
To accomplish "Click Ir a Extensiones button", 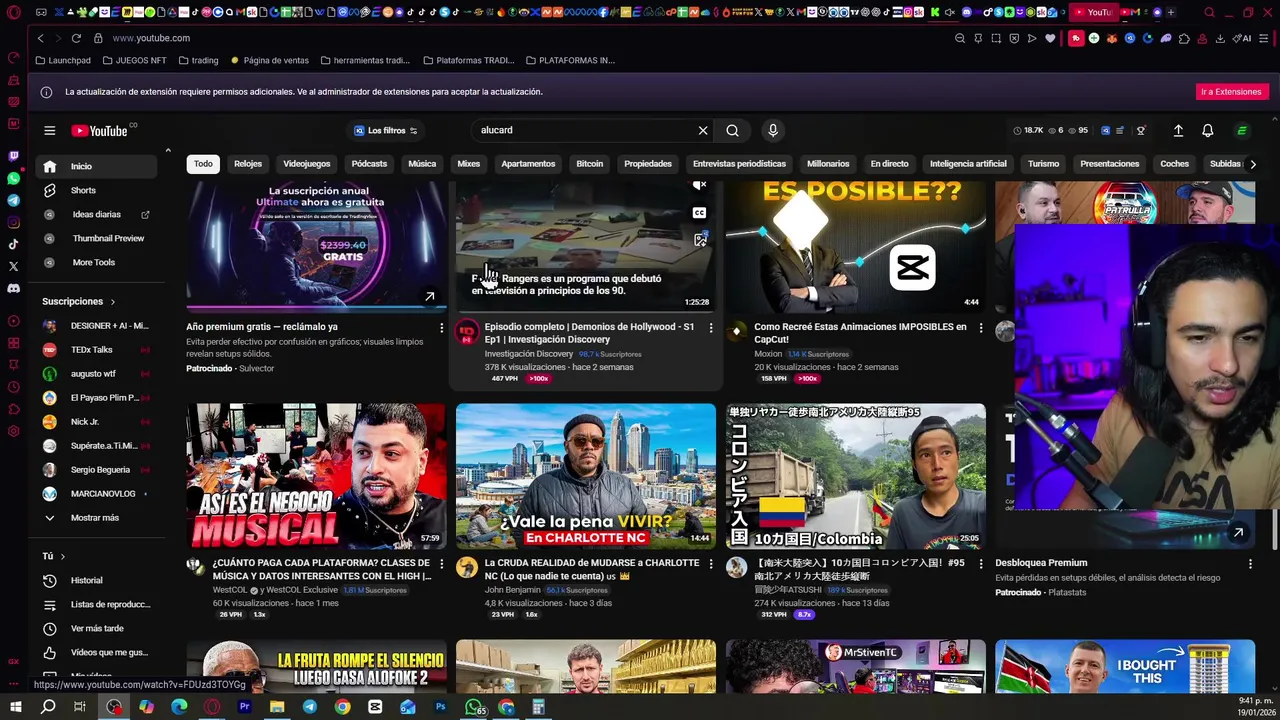I will click(1231, 91).
